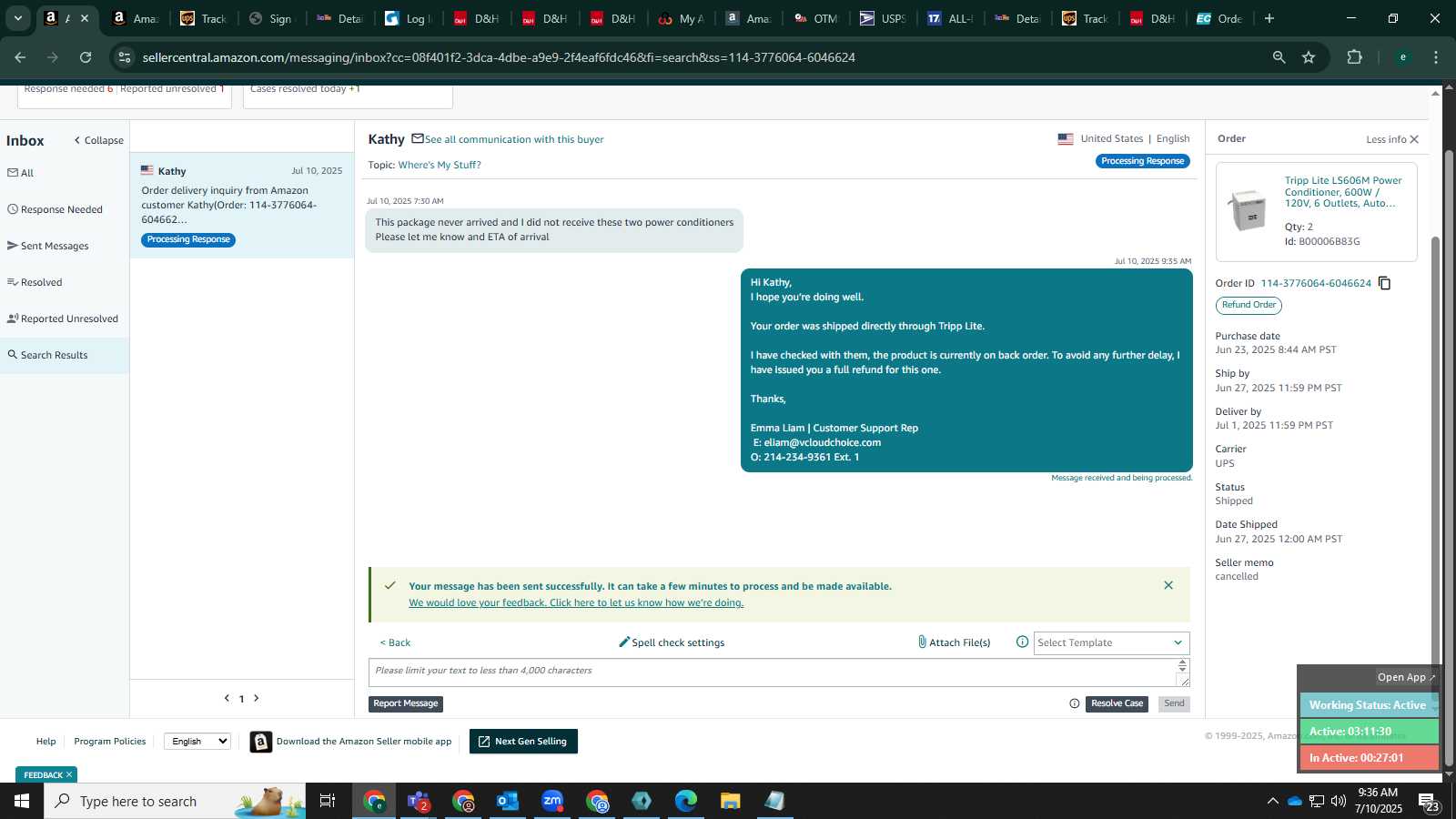Open See all communication with this buyer
The height and width of the screenshot is (819, 1456).
514,139
